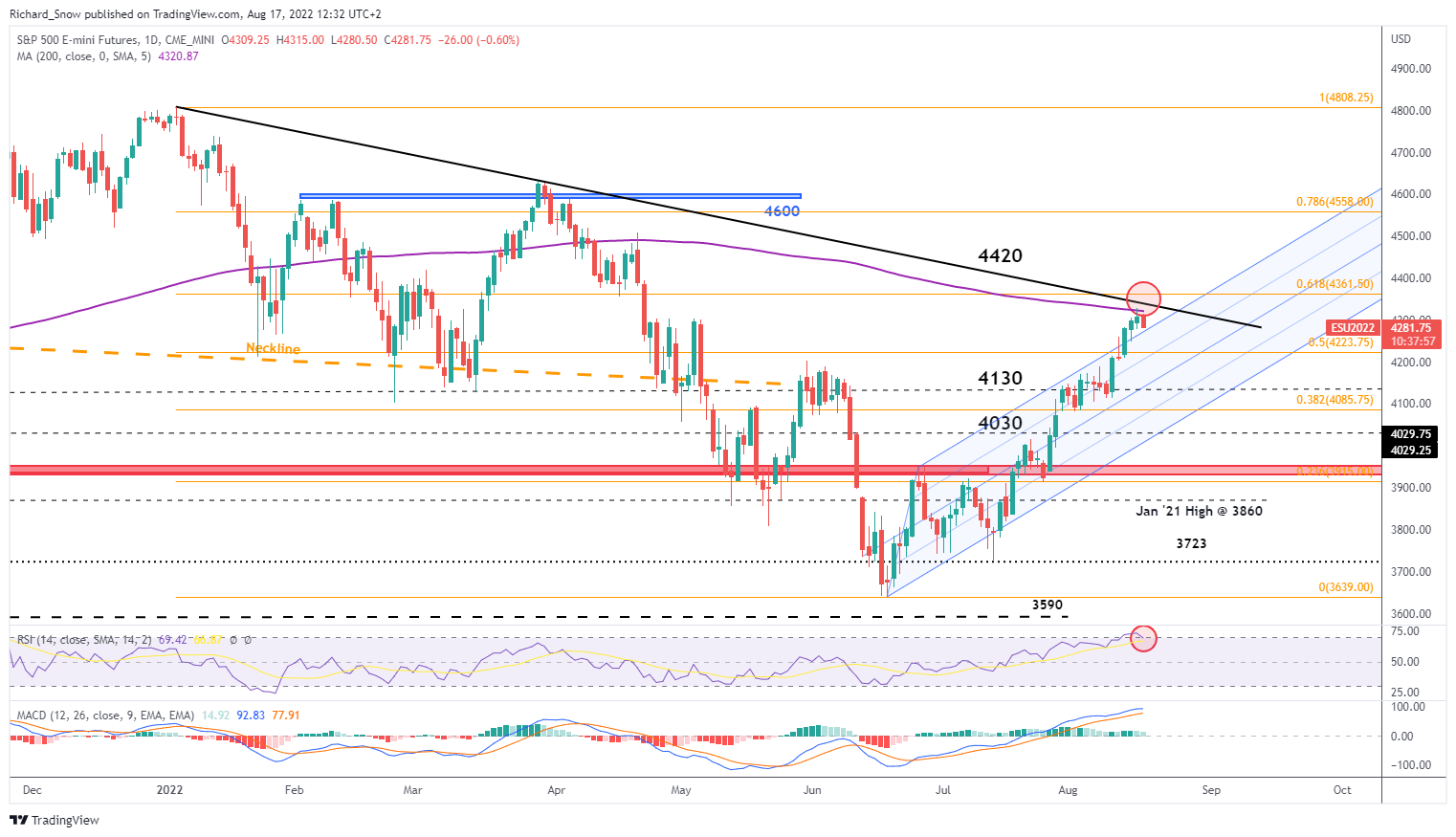Image resolution: width=1456 pixels, height=837 pixels.
Task: Click the Dec label on time axis
Action: 32,790
